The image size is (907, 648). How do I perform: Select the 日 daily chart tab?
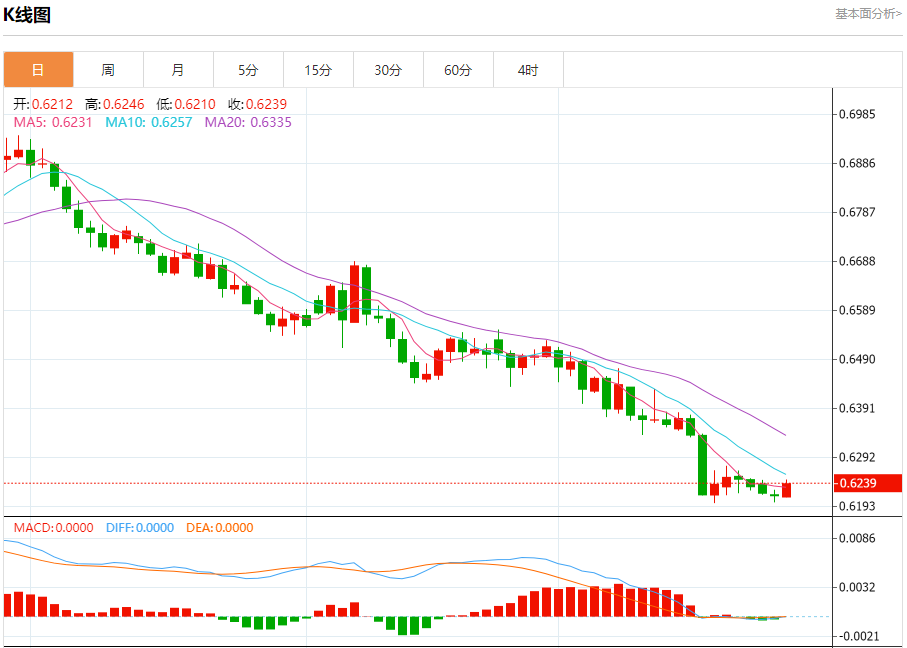click(38, 70)
